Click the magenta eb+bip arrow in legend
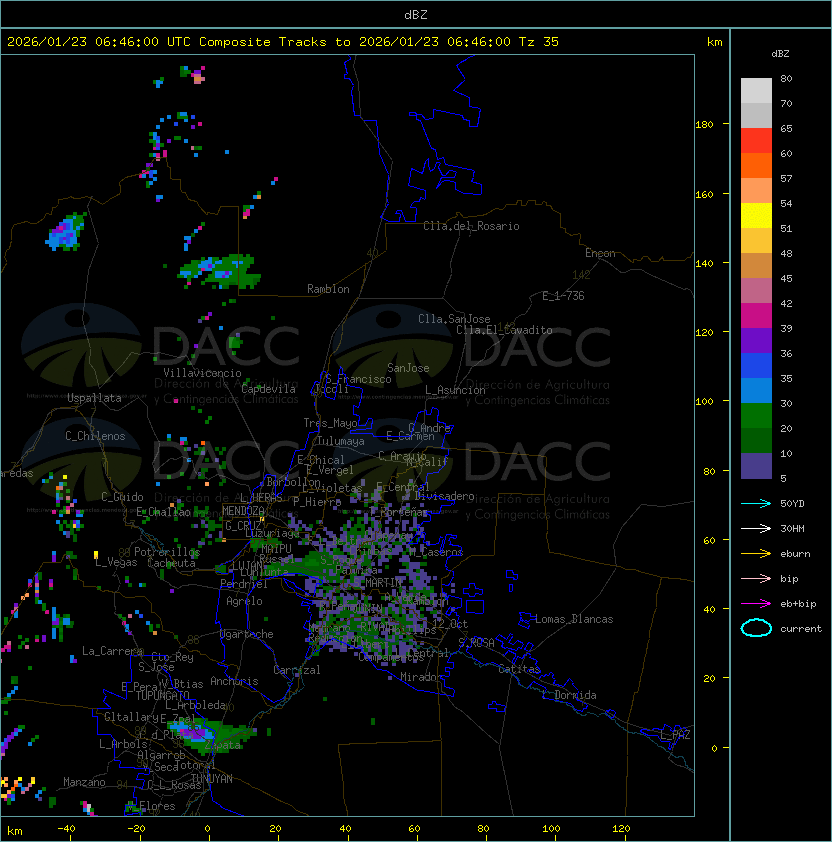 (756, 604)
